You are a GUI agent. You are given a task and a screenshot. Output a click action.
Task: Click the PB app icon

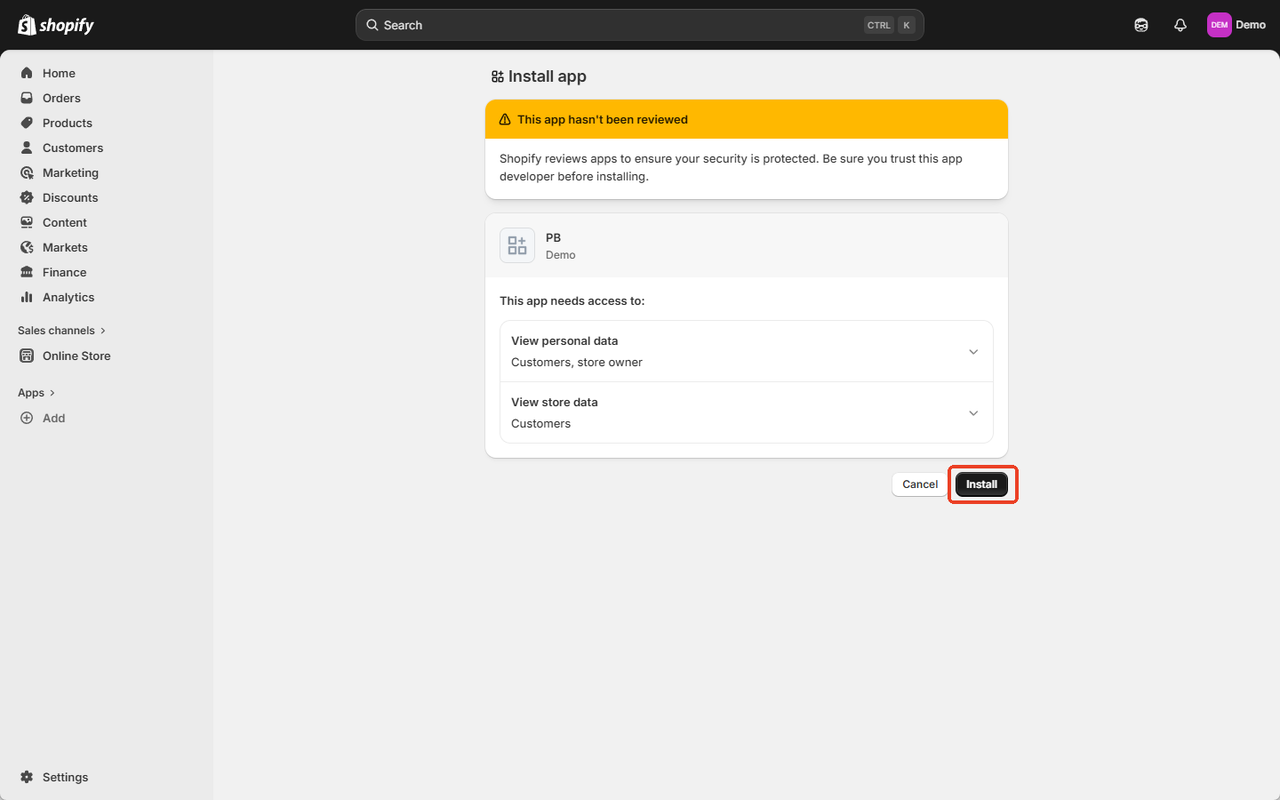click(517, 245)
